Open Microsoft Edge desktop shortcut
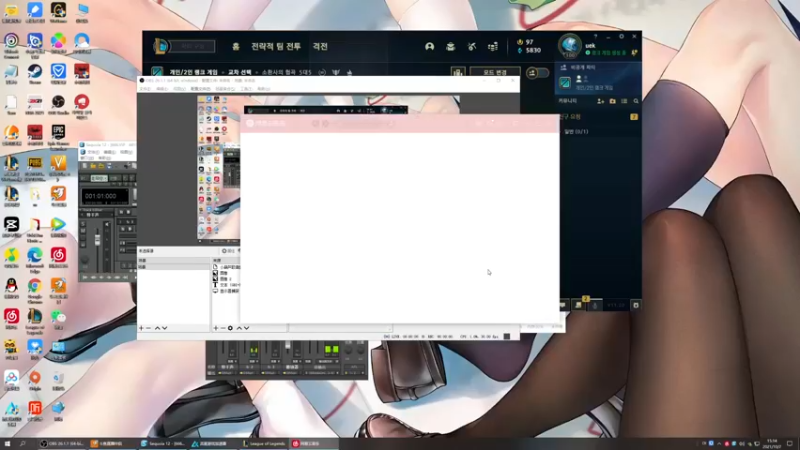 [x=35, y=258]
